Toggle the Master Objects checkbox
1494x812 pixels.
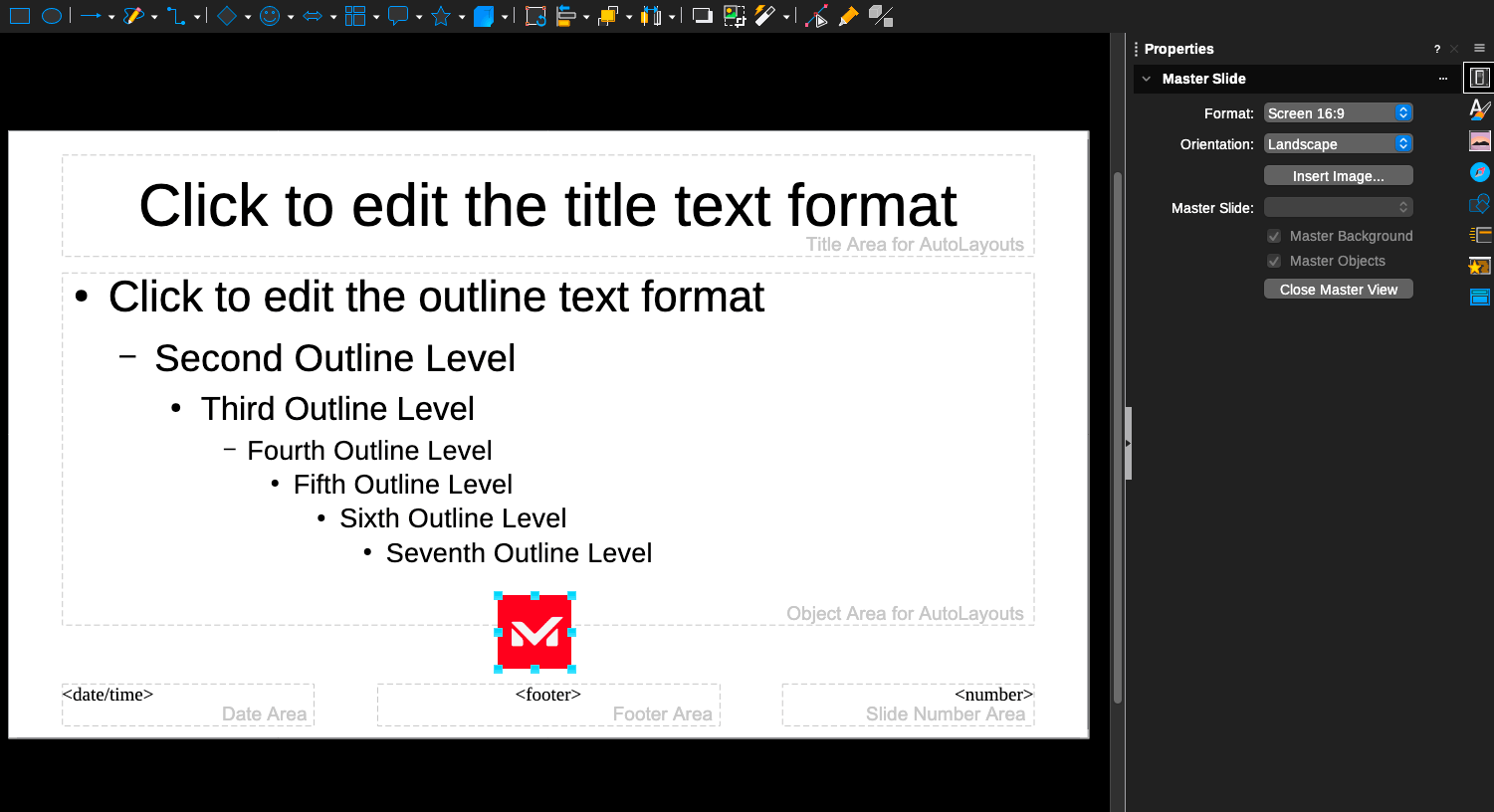(x=1274, y=261)
